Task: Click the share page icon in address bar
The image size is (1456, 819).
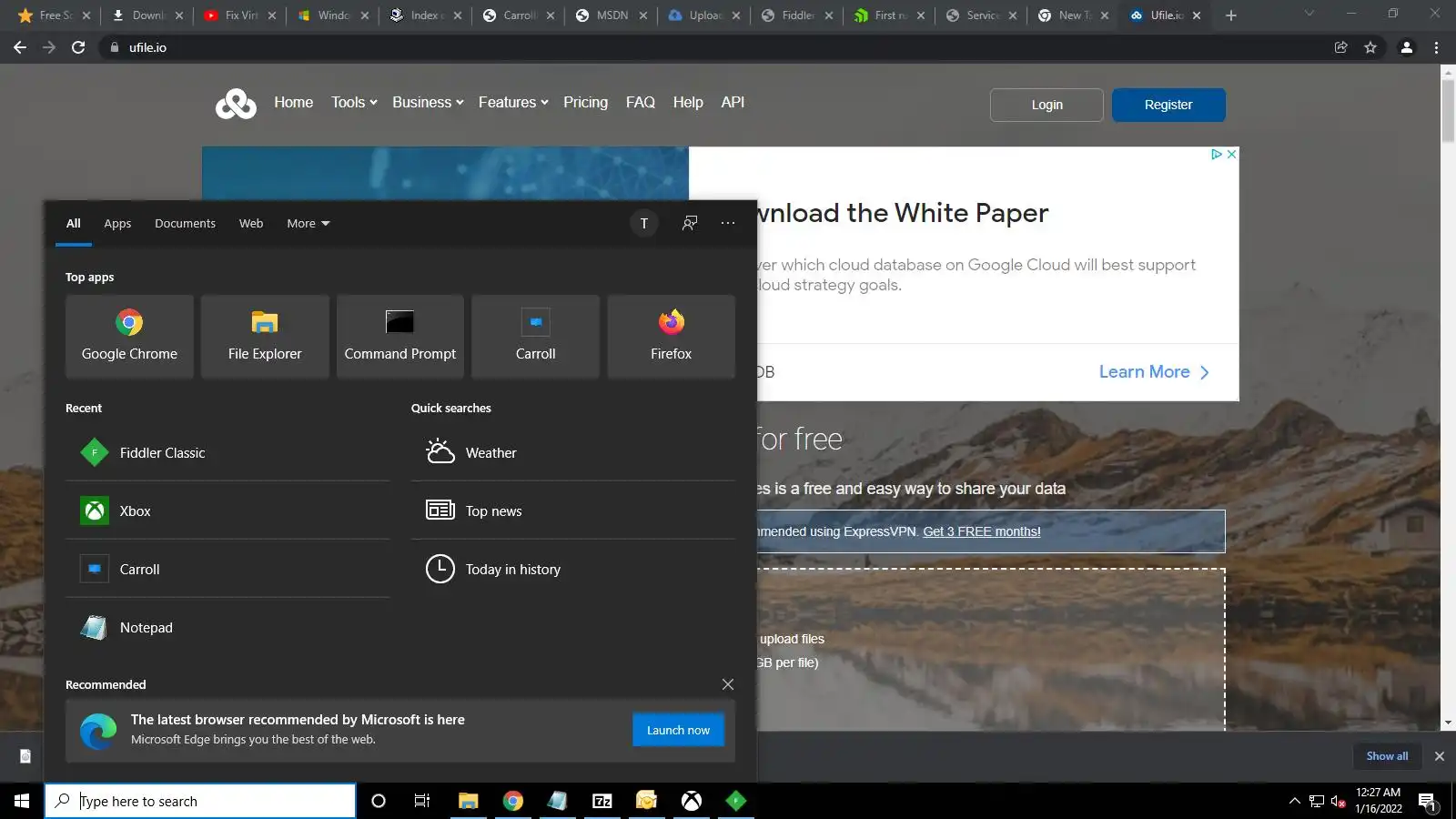Action: tap(1341, 47)
